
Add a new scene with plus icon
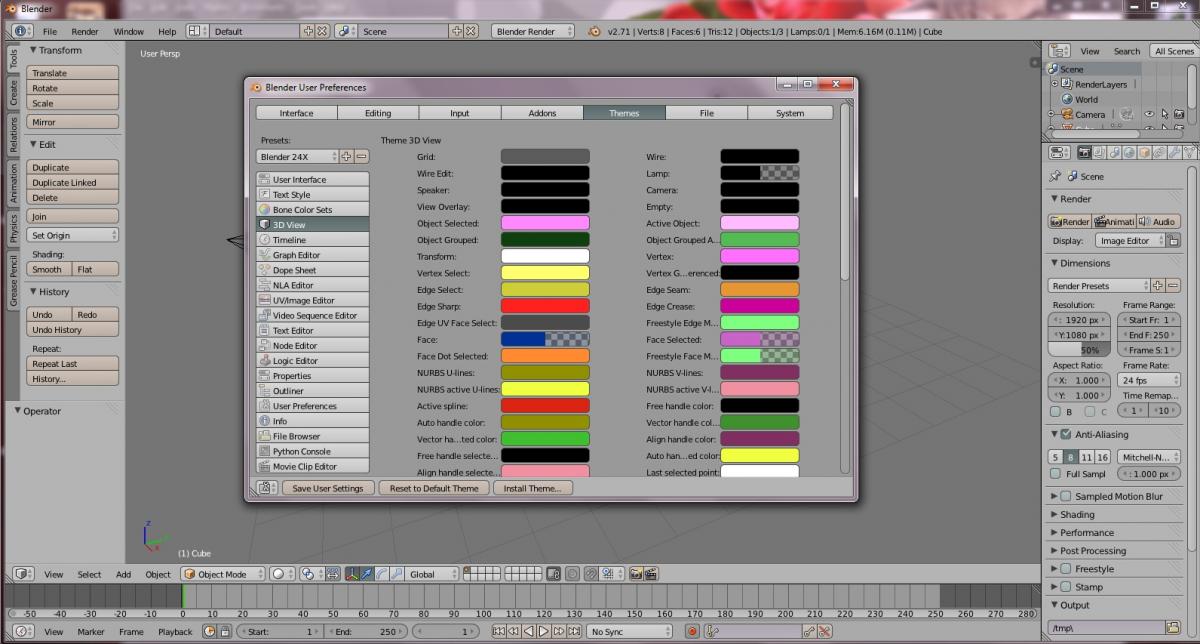tap(458, 31)
